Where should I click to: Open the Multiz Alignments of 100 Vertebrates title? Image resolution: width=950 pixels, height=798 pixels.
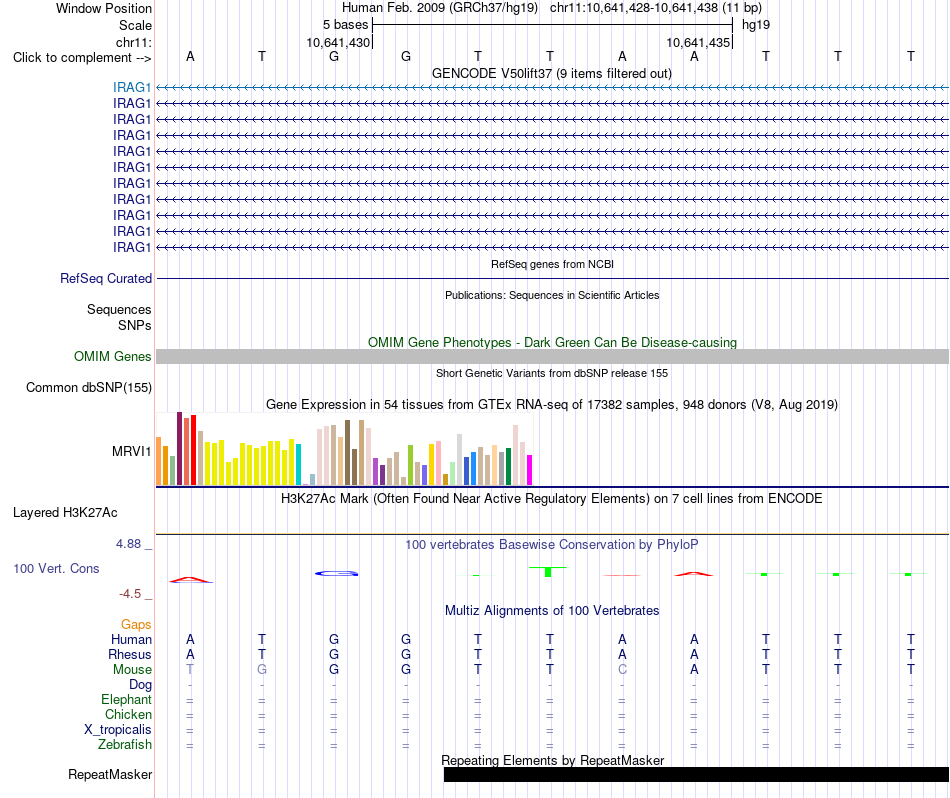point(552,610)
